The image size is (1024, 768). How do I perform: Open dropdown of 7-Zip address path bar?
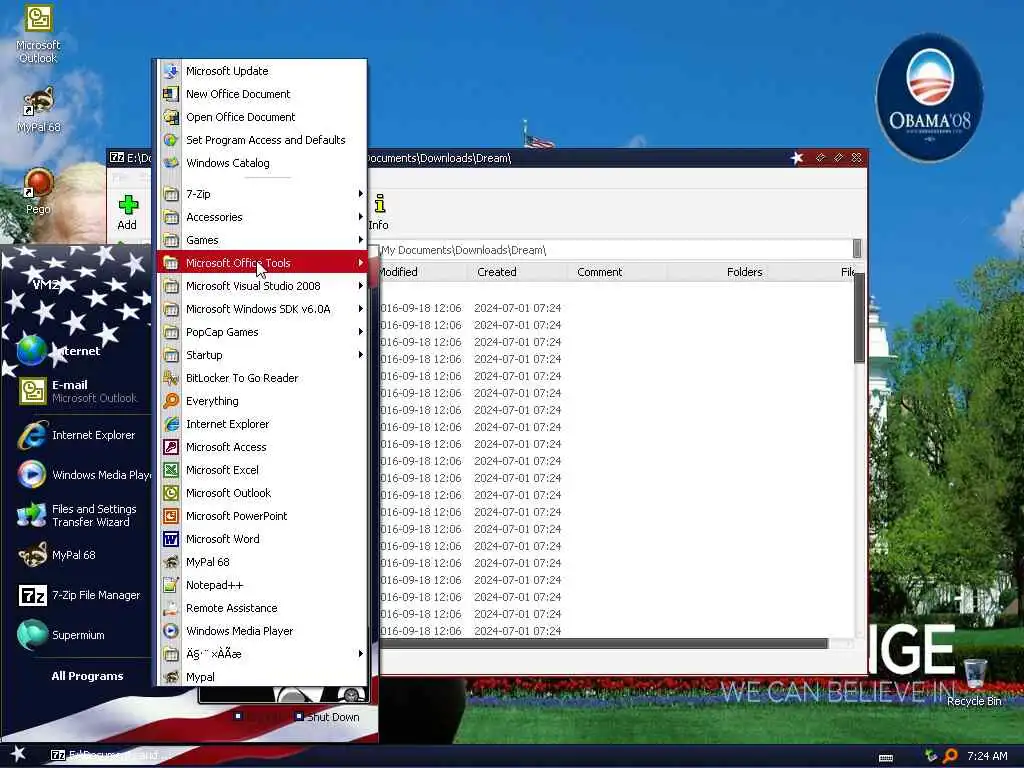click(857, 249)
